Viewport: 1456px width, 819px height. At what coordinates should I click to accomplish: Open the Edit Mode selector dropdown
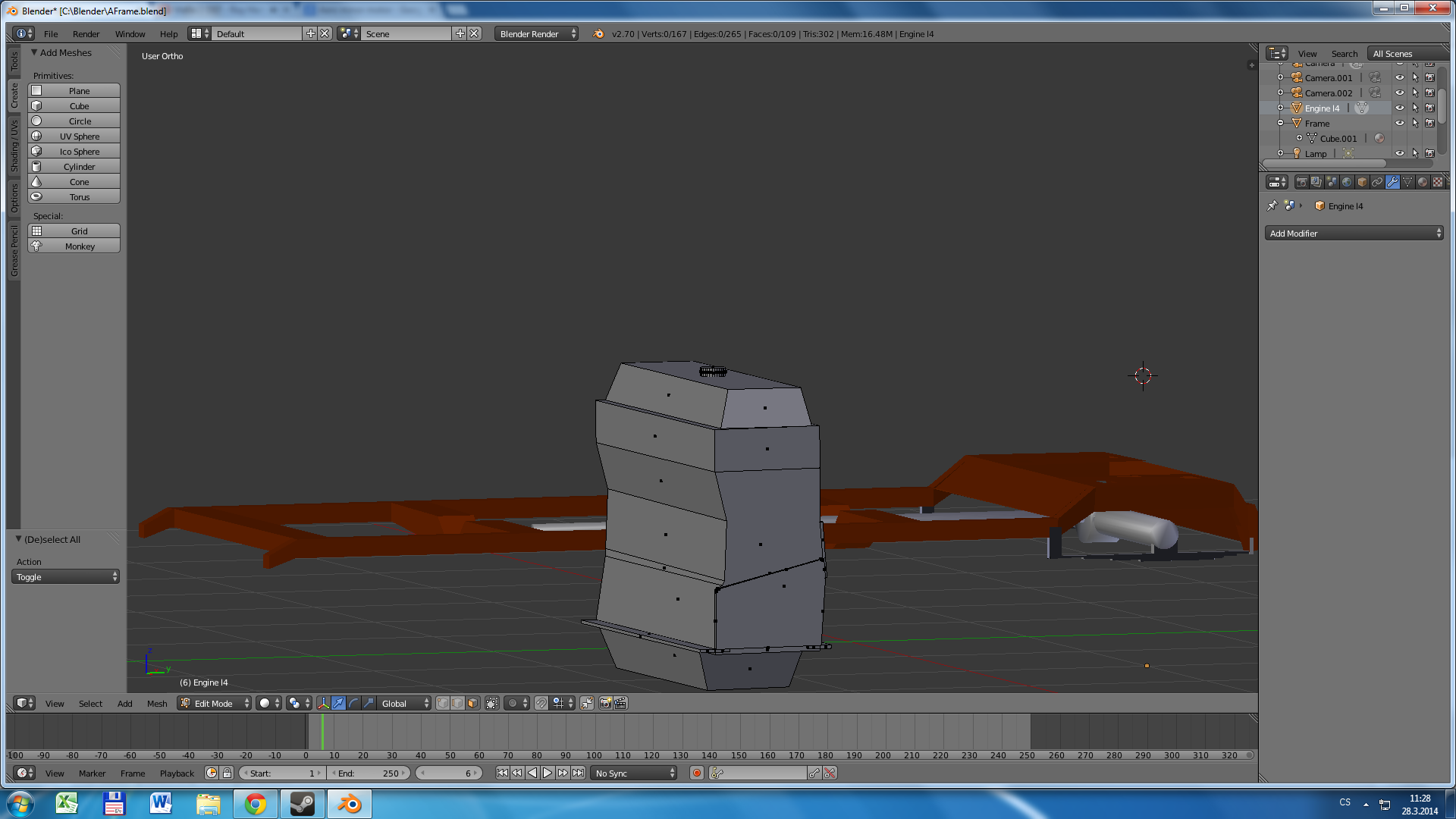tap(215, 703)
